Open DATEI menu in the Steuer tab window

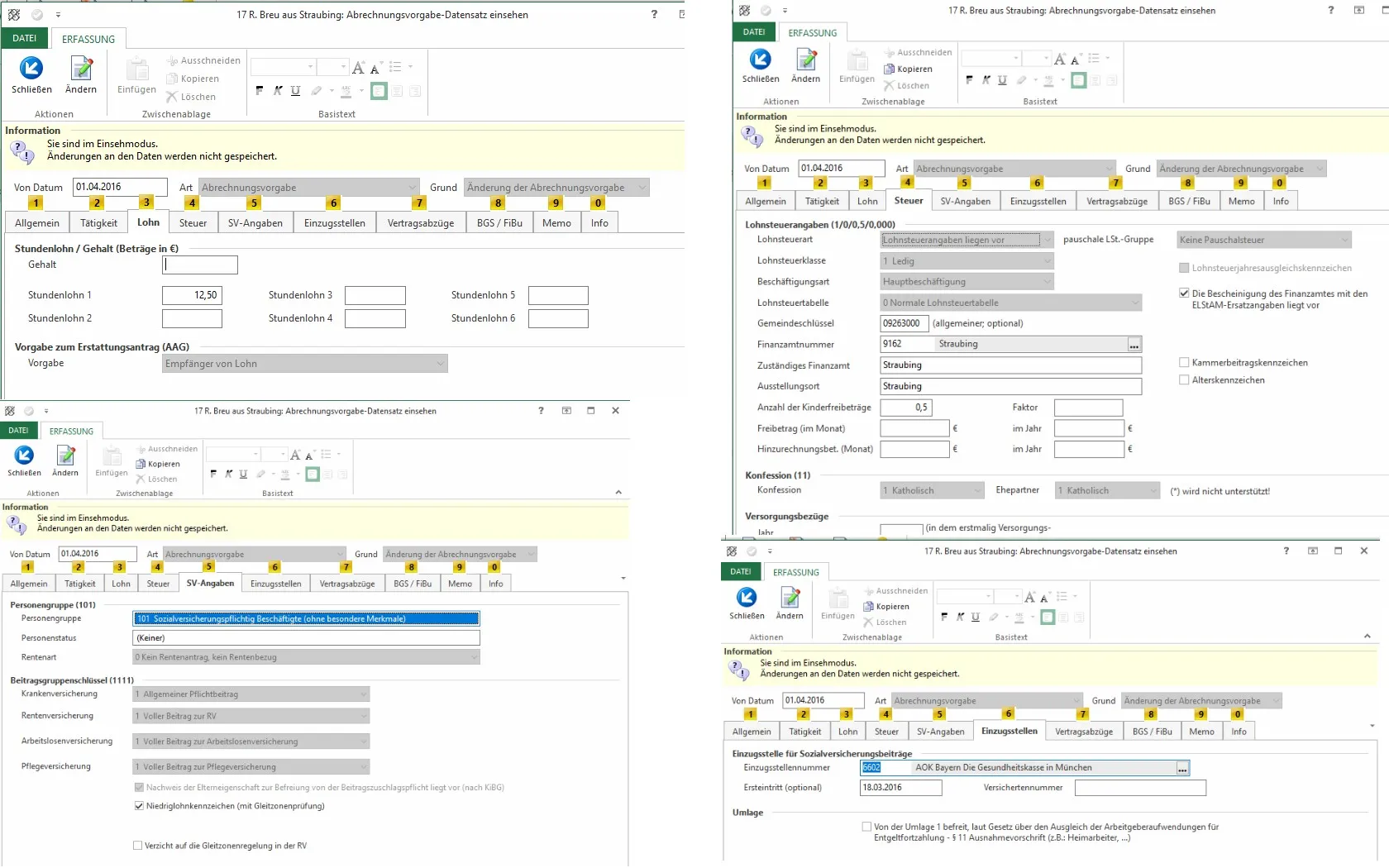click(753, 32)
